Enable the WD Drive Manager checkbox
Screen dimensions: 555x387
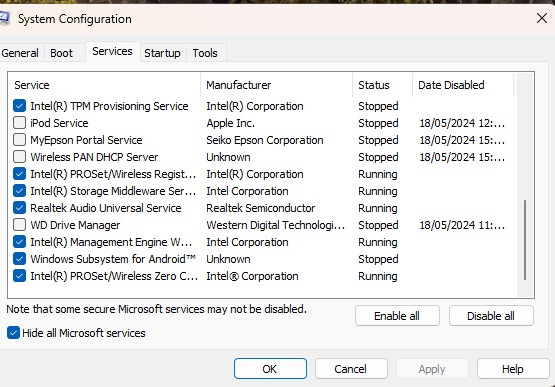click(x=19, y=224)
